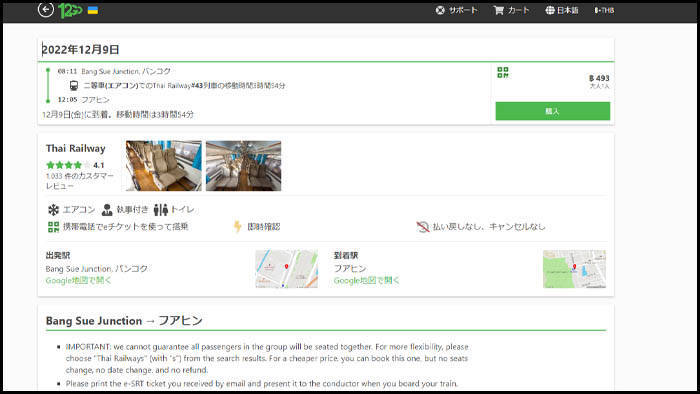Click the 執事付き steward icon

pyautogui.click(x=107, y=209)
